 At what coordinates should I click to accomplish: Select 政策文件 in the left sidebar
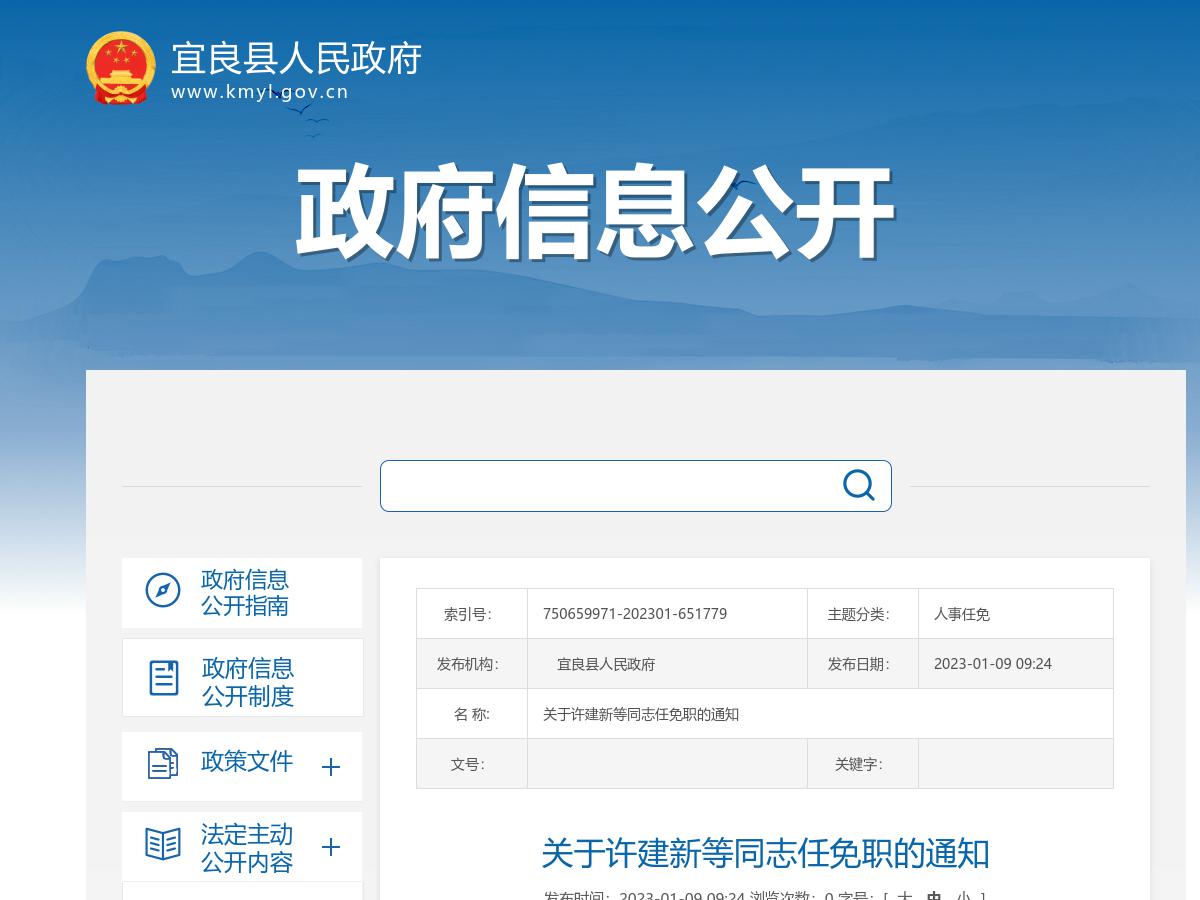click(247, 763)
